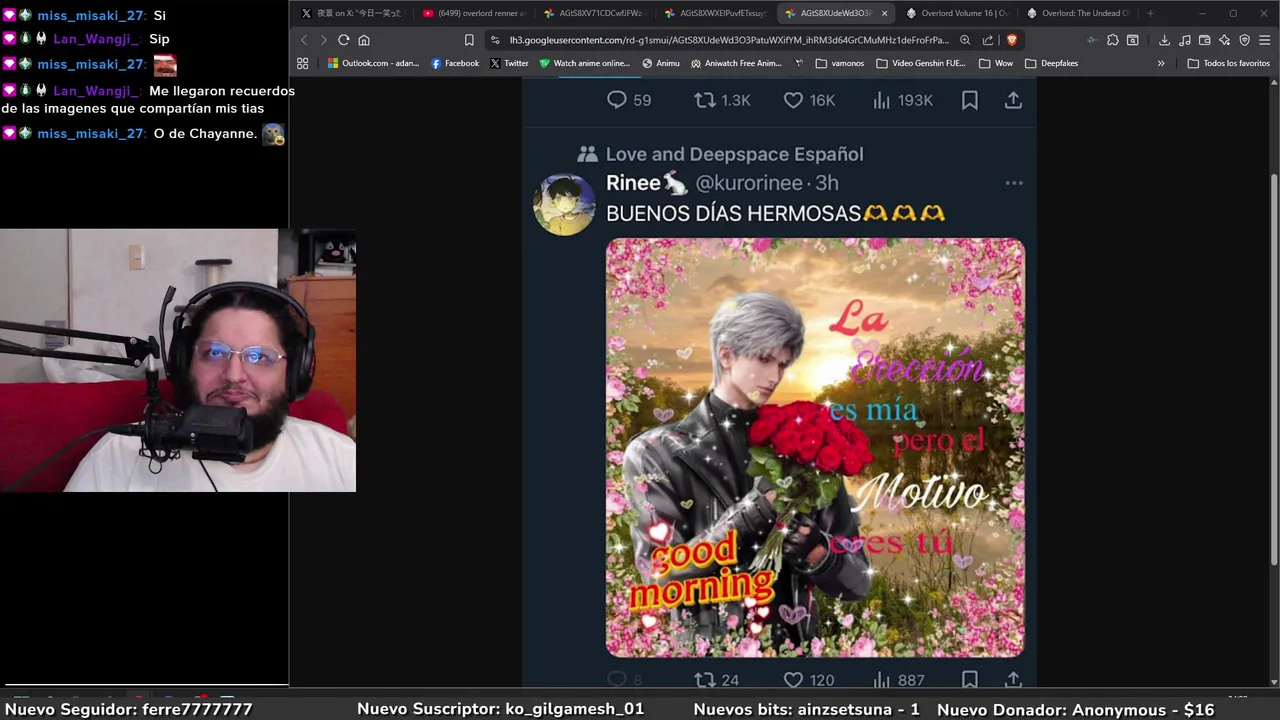The height and width of the screenshot is (720, 1280).
Task: Switch to Overlord: The Undead tab
Action: 1077,13
